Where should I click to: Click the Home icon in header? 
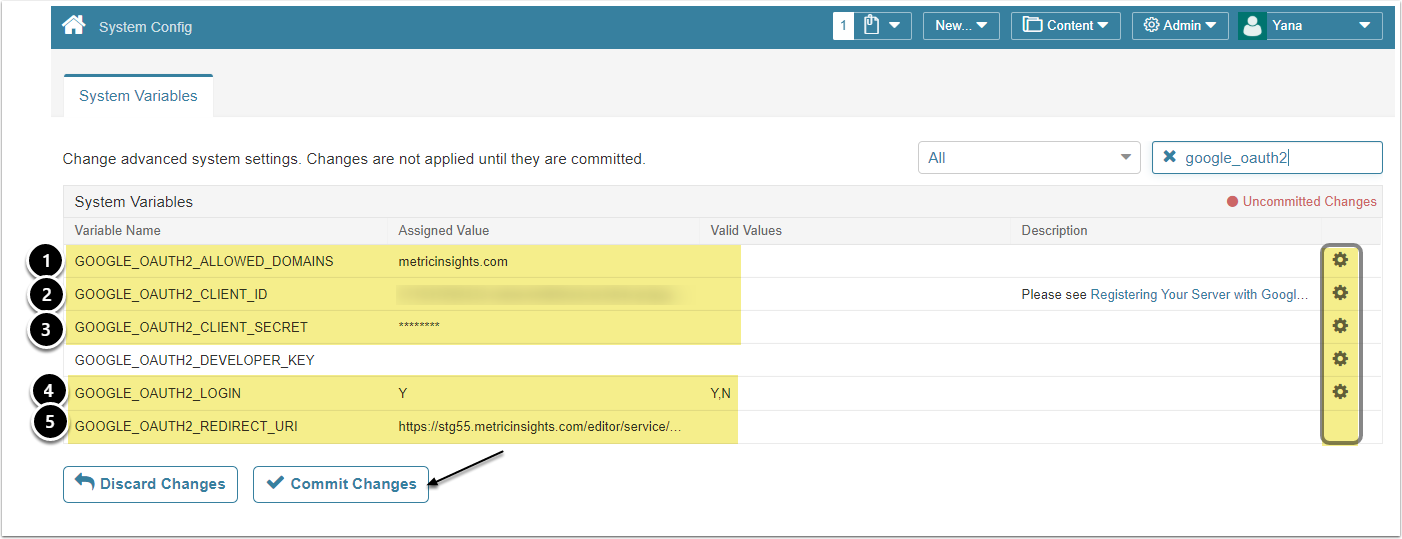point(73,26)
